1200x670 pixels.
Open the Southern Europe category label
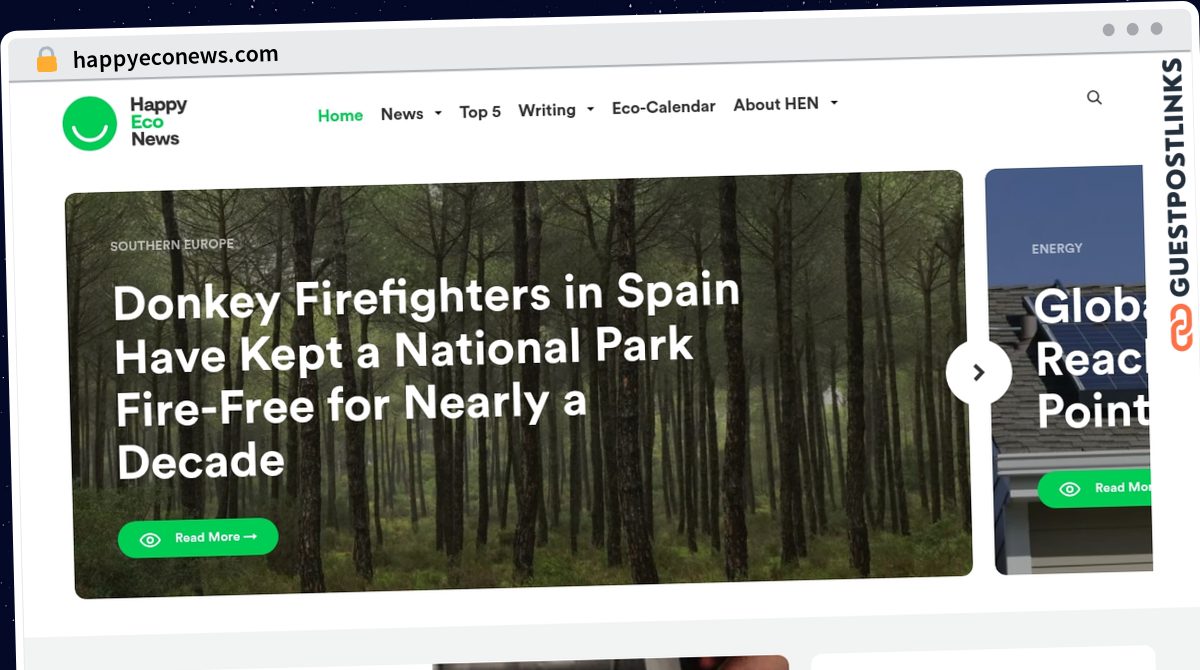tap(172, 245)
